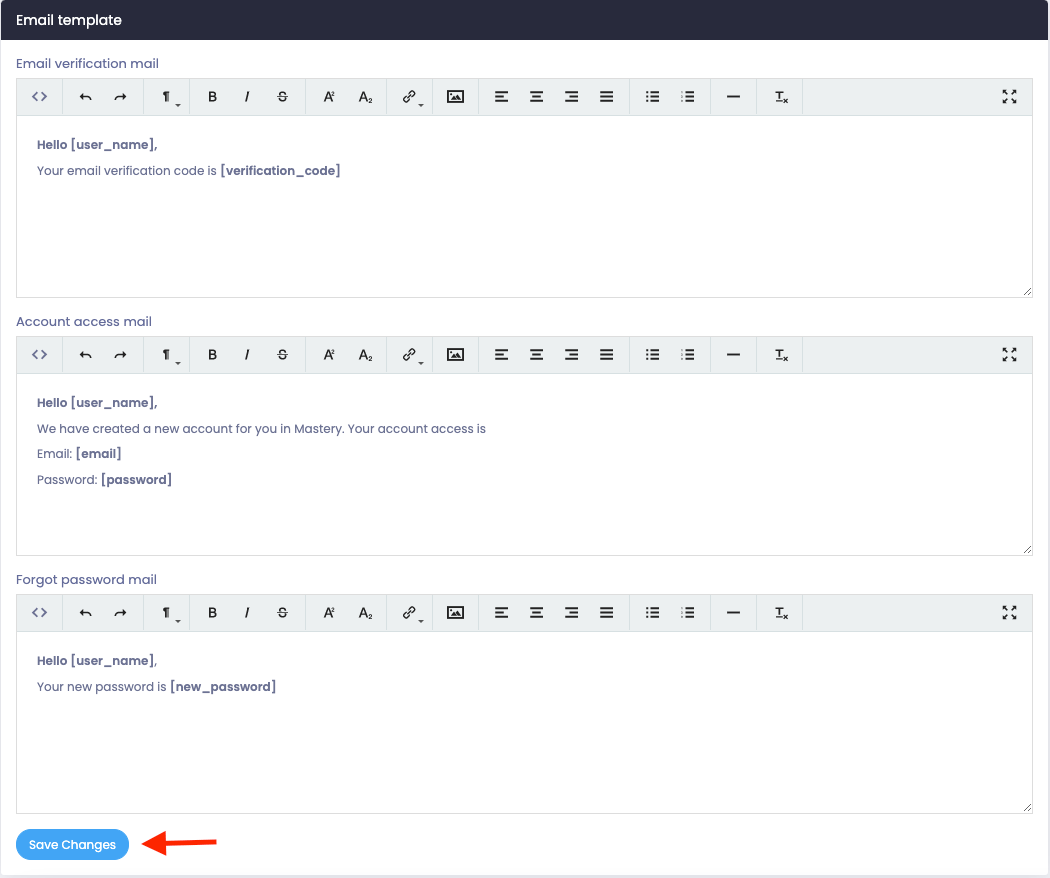Redo in Email verification mail editor
1050x878 pixels.
[x=120, y=97]
